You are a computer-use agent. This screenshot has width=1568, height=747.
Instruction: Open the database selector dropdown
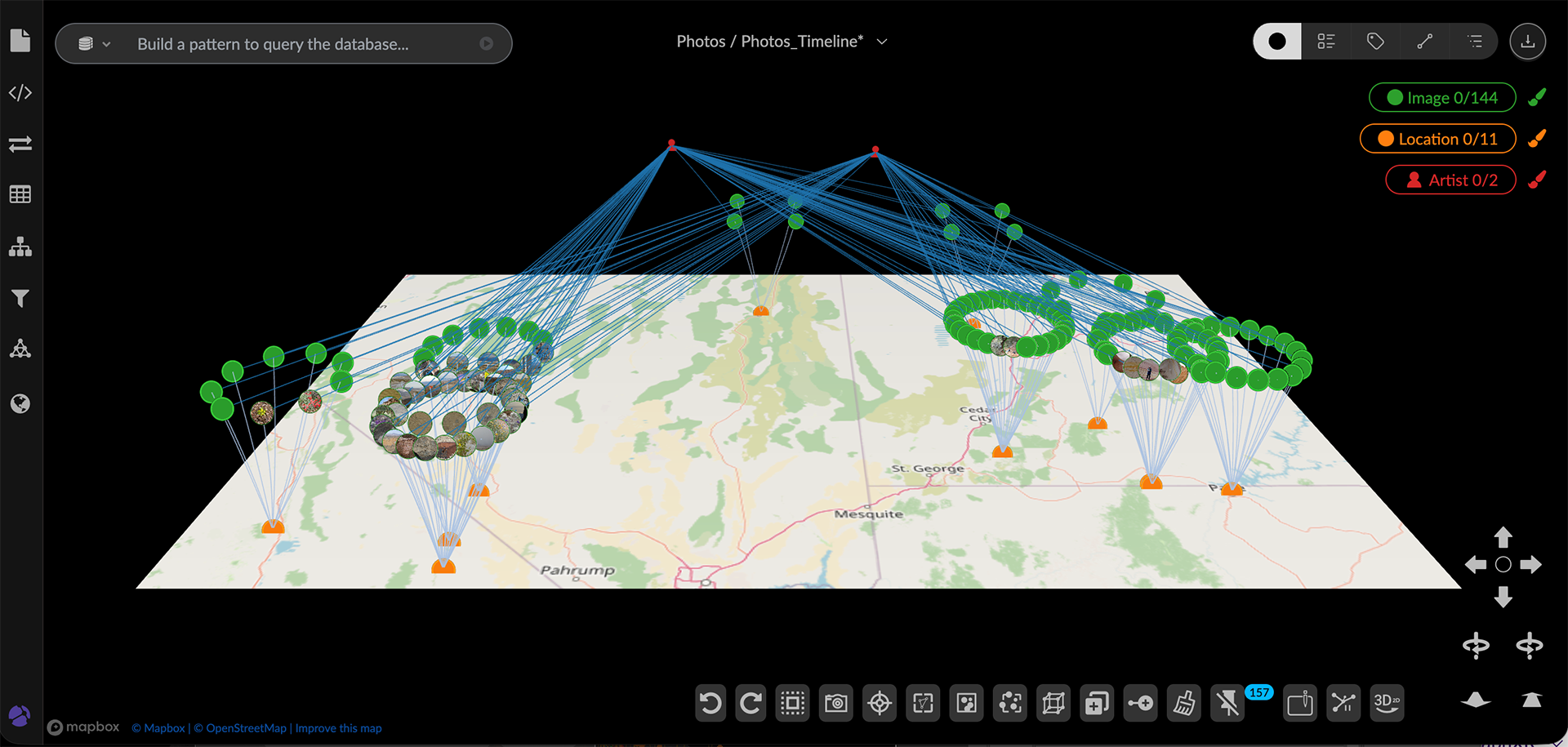[94, 44]
